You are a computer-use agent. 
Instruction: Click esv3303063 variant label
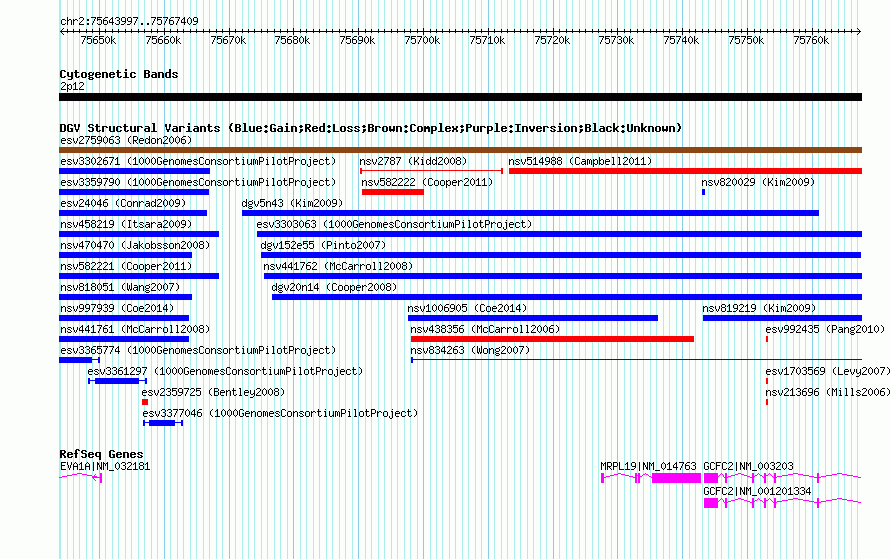pos(394,224)
